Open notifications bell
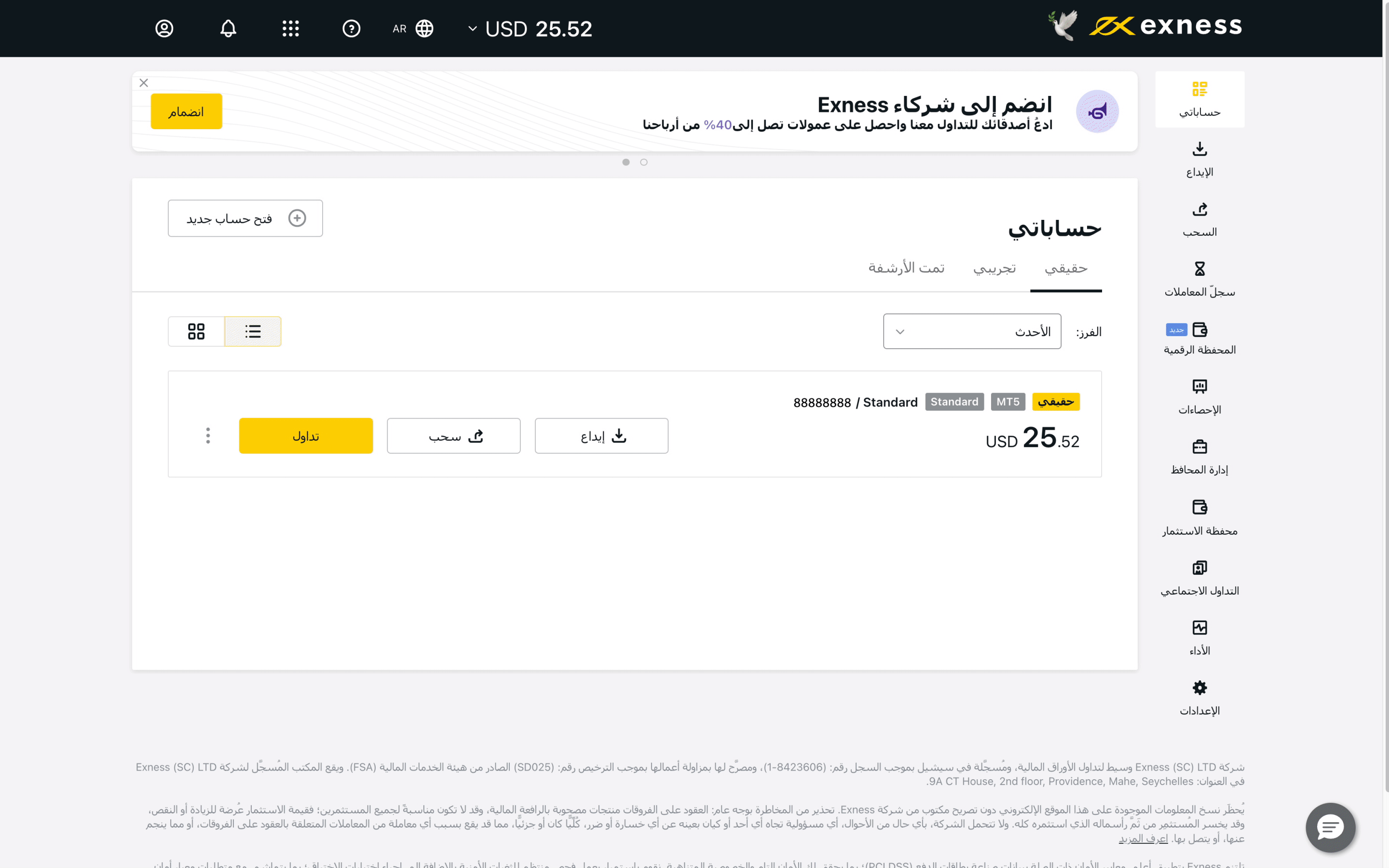The height and width of the screenshot is (868, 1389). (228, 28)
